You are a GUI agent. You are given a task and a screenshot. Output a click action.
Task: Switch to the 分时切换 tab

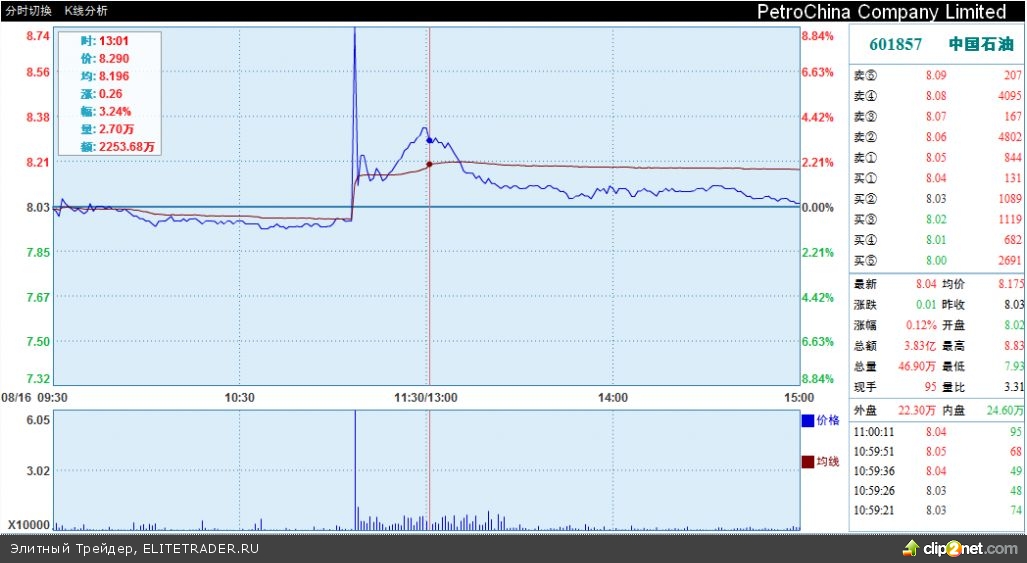(29, 10)
